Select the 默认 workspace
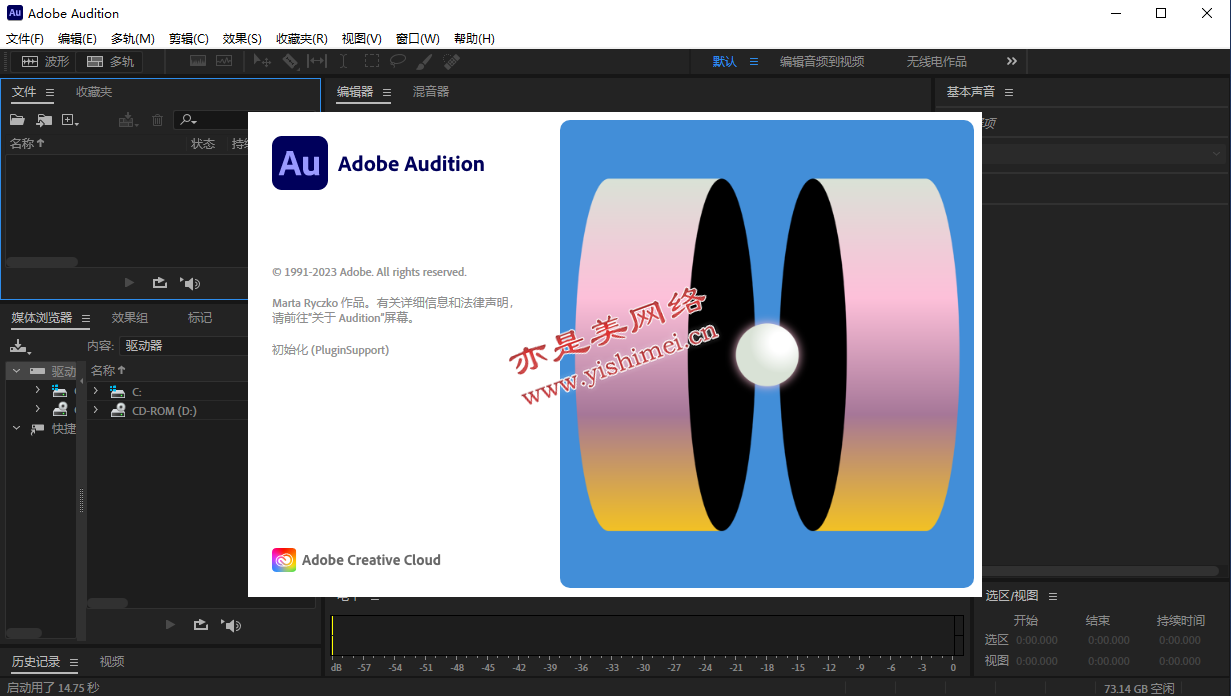 (x=725, y=62)
